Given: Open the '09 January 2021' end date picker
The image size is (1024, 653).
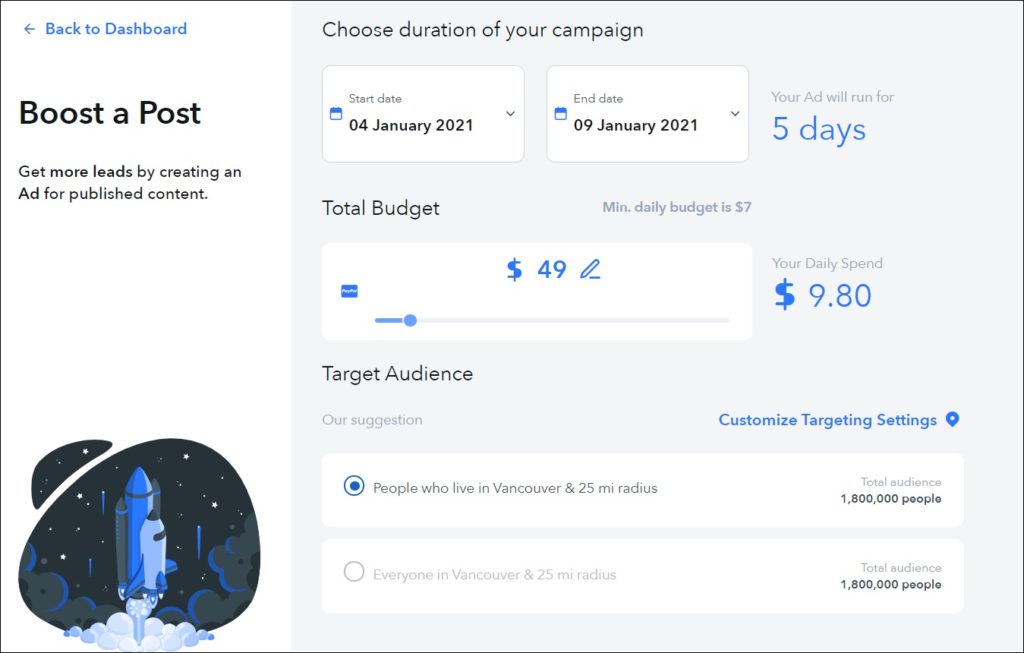Looking at the screenshot, I should (x=636, y=126).
